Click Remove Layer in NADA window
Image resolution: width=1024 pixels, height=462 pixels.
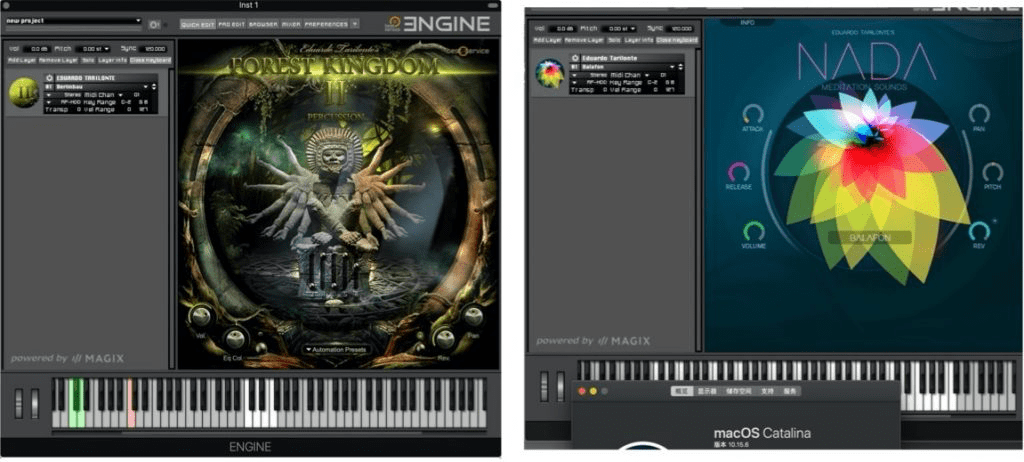[584, 40]
